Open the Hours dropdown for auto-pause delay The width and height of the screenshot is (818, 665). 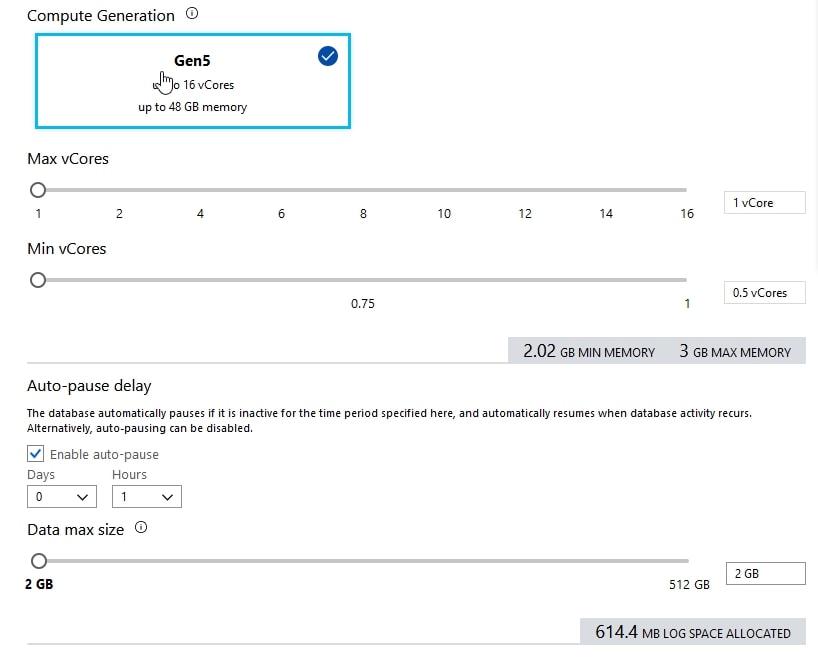click(x=146, y=496)
